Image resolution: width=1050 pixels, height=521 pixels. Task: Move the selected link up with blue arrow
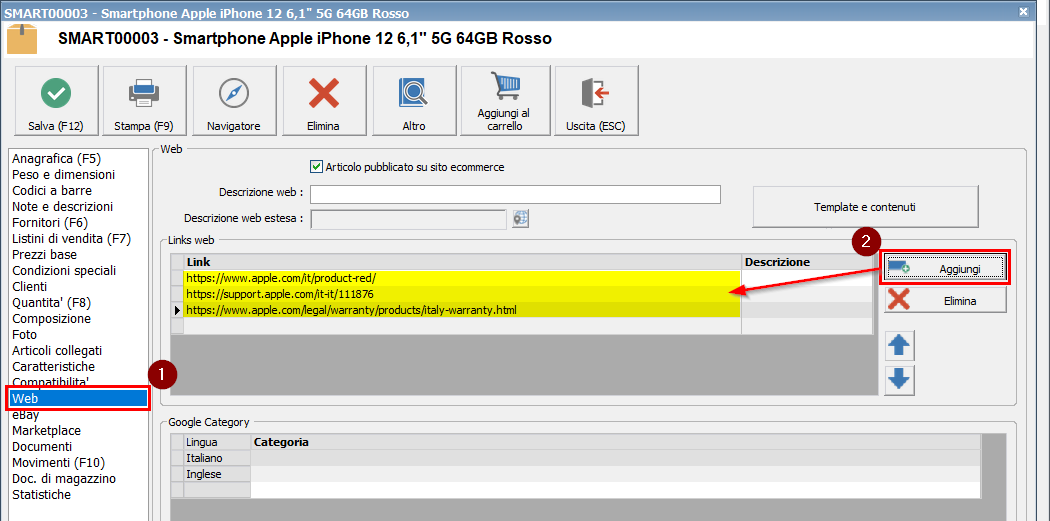pos(899,346)
